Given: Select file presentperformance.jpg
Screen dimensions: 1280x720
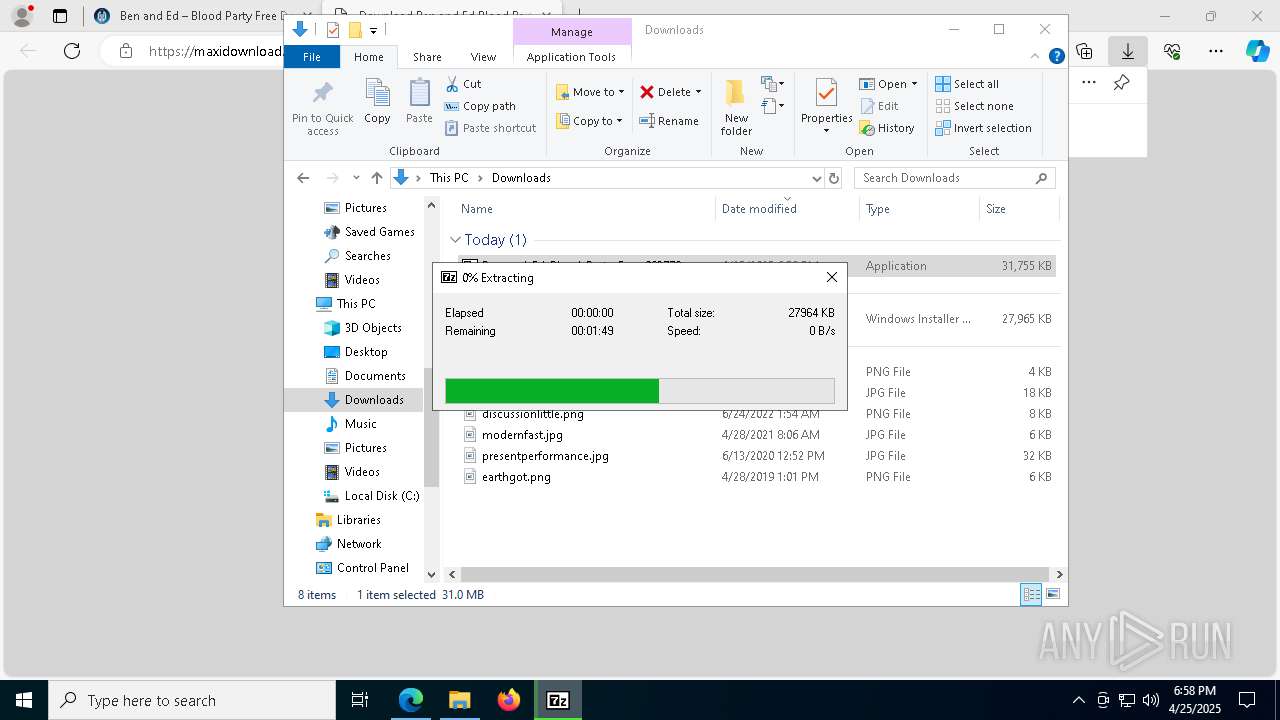Looking at the screenshot, I should click(x=545, y=456).
